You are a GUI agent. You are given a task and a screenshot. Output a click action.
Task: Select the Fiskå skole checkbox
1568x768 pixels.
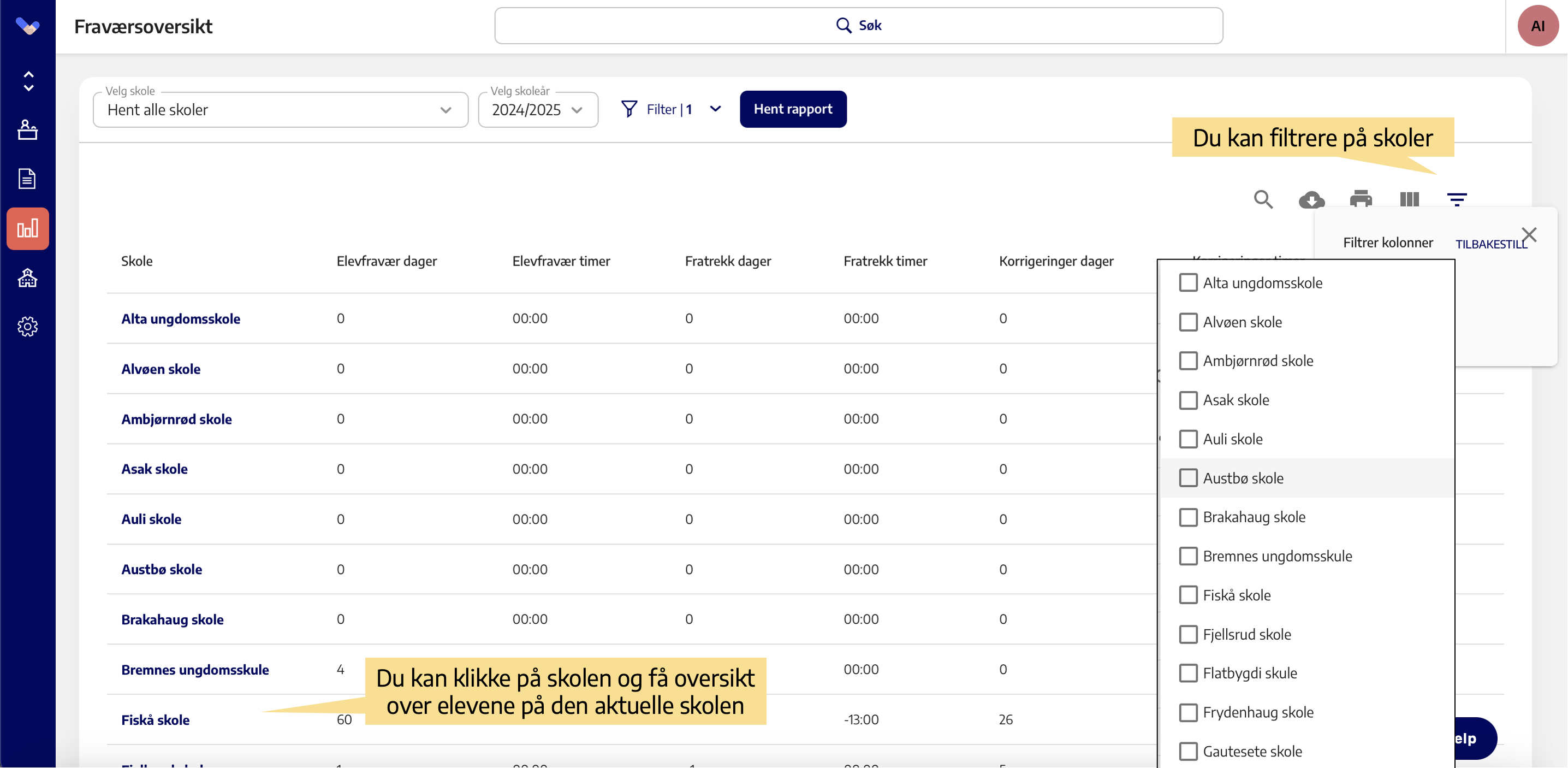1187,595
